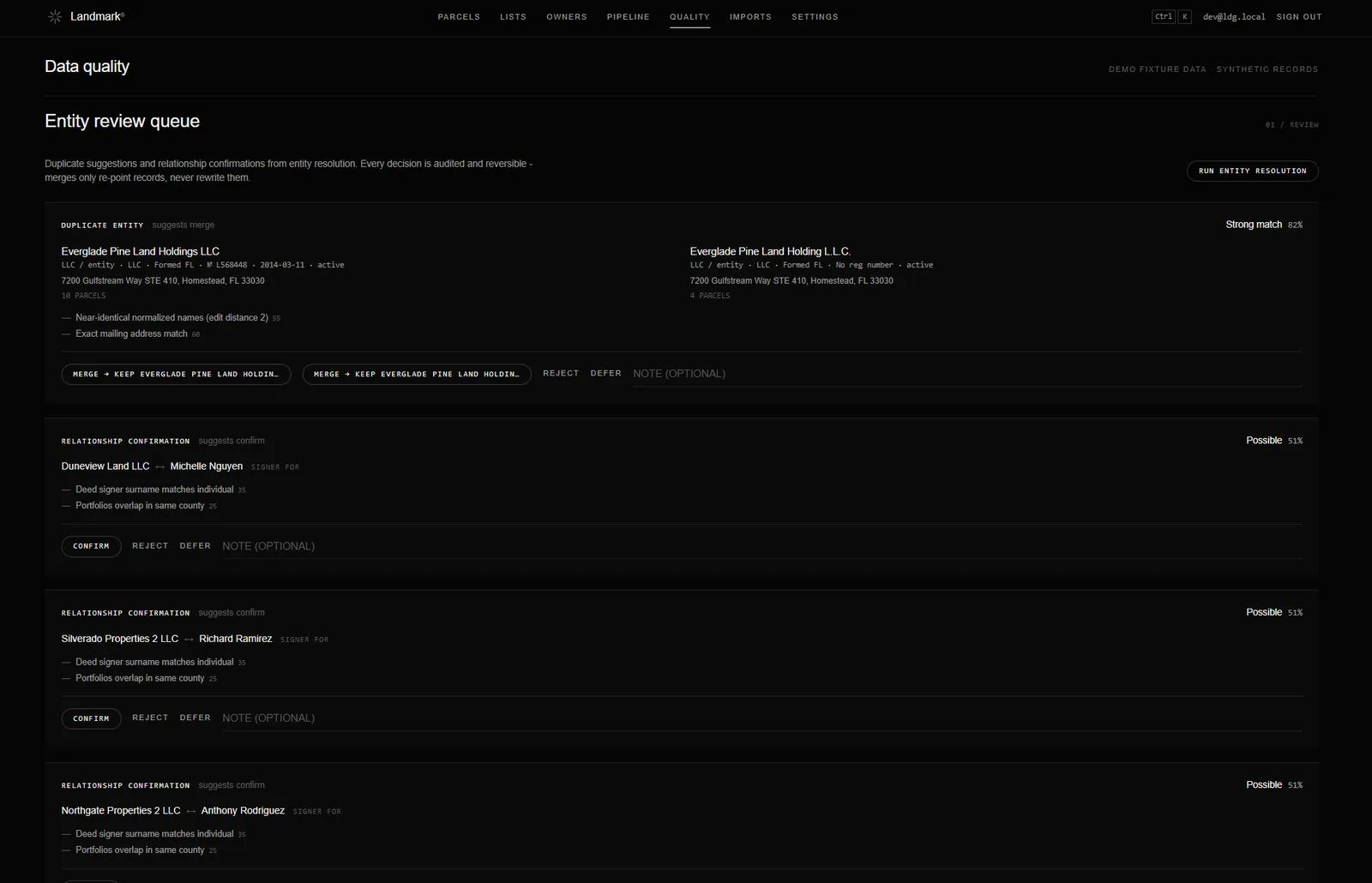
Task: Sign out of the app
Action: pyautogui.click(x=1299, y=17)
